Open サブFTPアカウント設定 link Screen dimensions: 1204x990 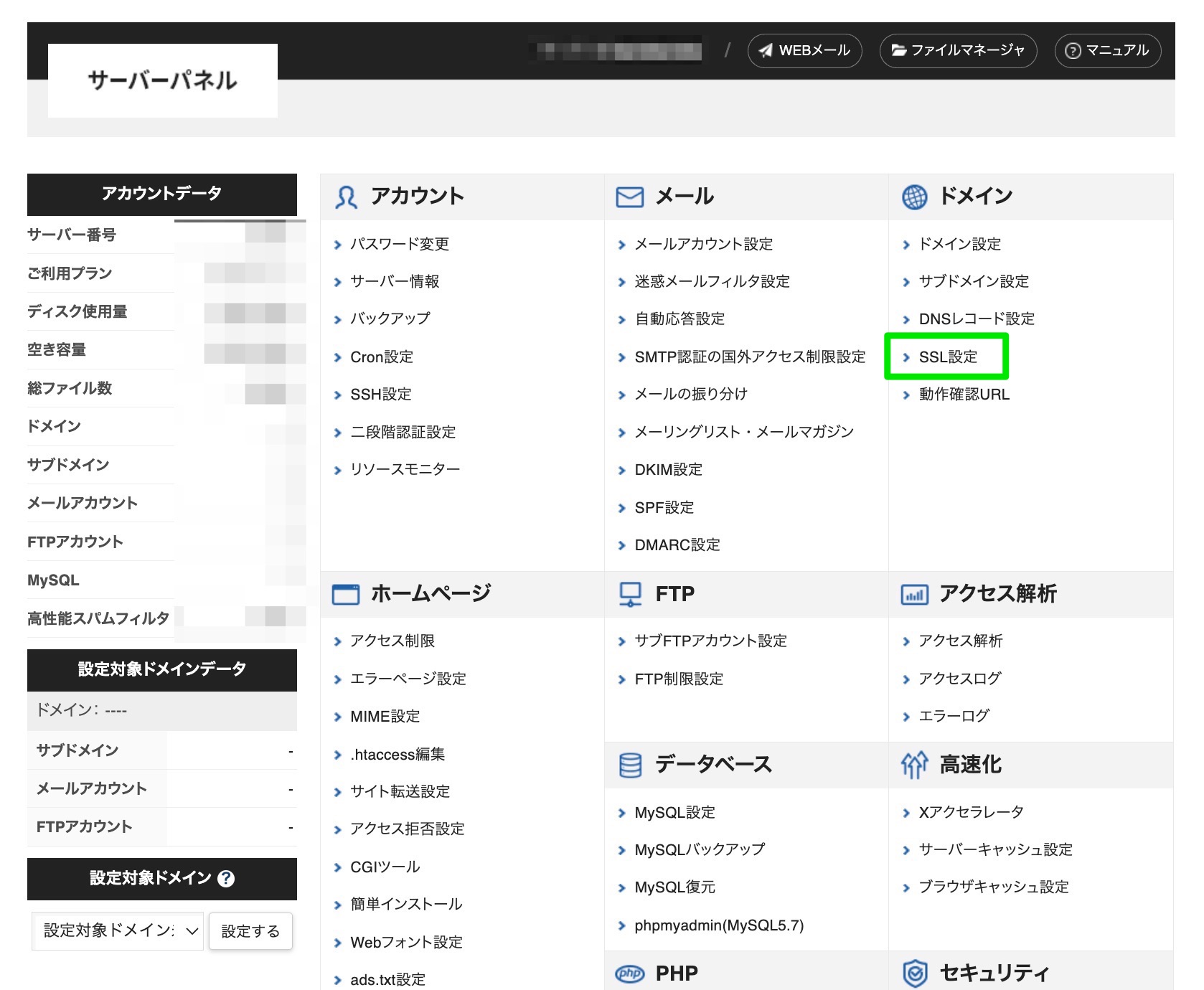[711, 641]
